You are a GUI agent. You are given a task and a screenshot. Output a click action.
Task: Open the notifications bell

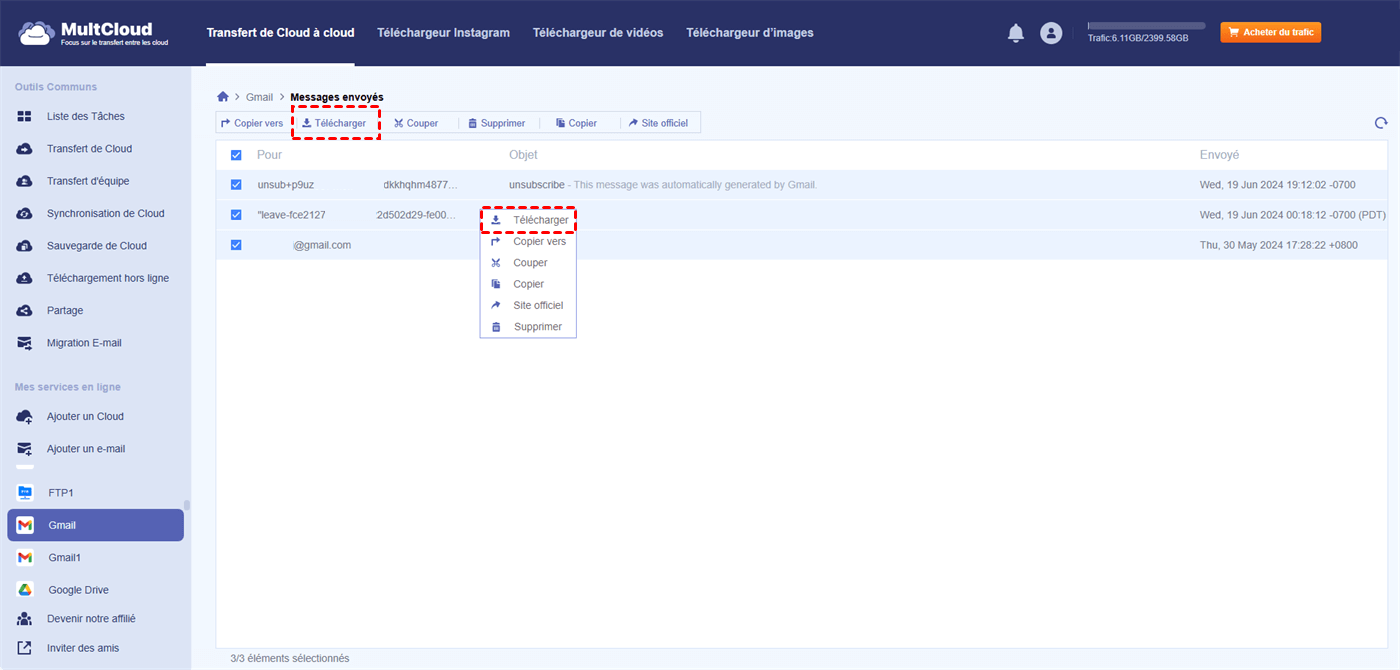(1016, 33)
